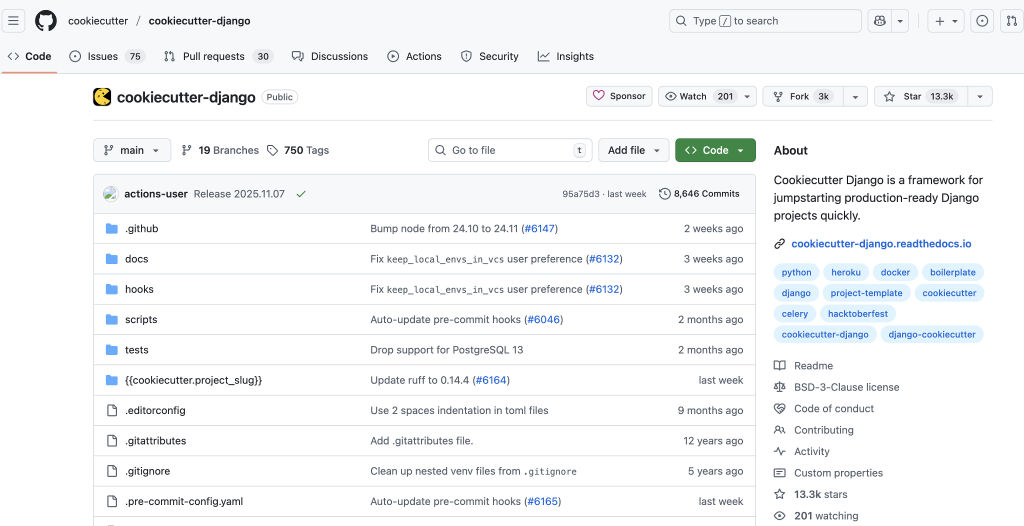This screenshot has width=1024, height=526.
Task: Open the Security tab
Action: (490, 56)
